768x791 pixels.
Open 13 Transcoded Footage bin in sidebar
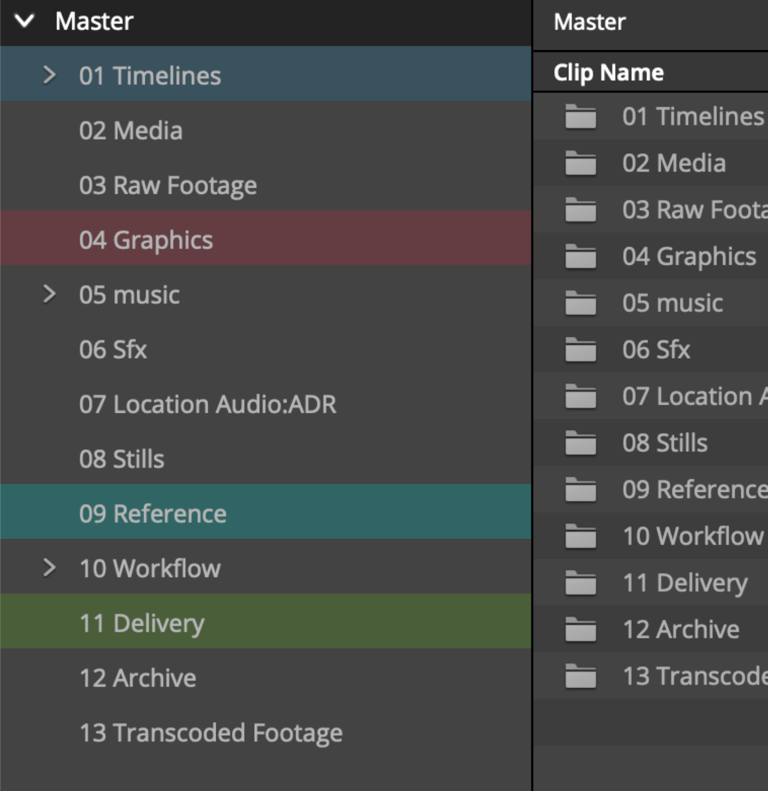(211, 733)
